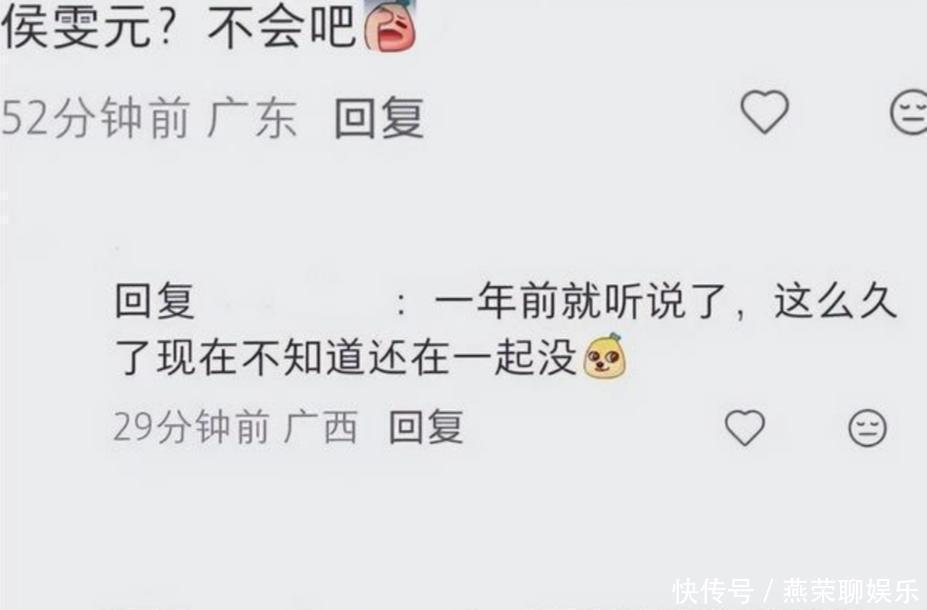Tap the dislike face icon on 广西 reply
927x610 pixels.
(867, 427)
